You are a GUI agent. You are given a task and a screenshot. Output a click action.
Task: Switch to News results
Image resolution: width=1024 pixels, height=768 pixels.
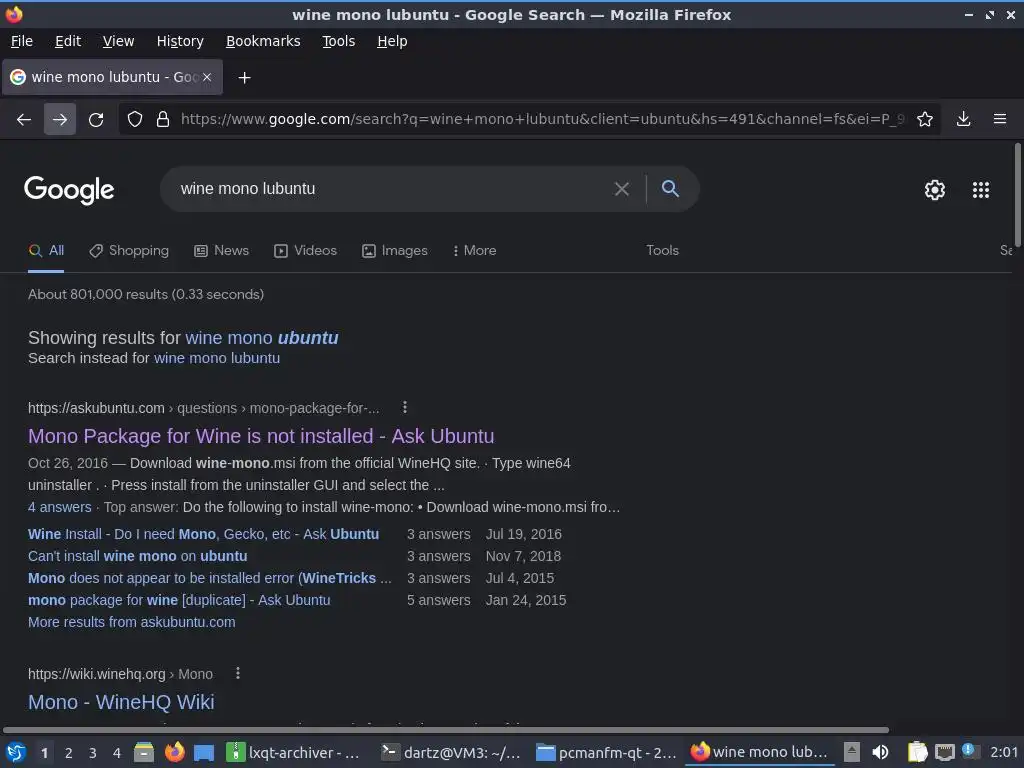pos(221,251)
